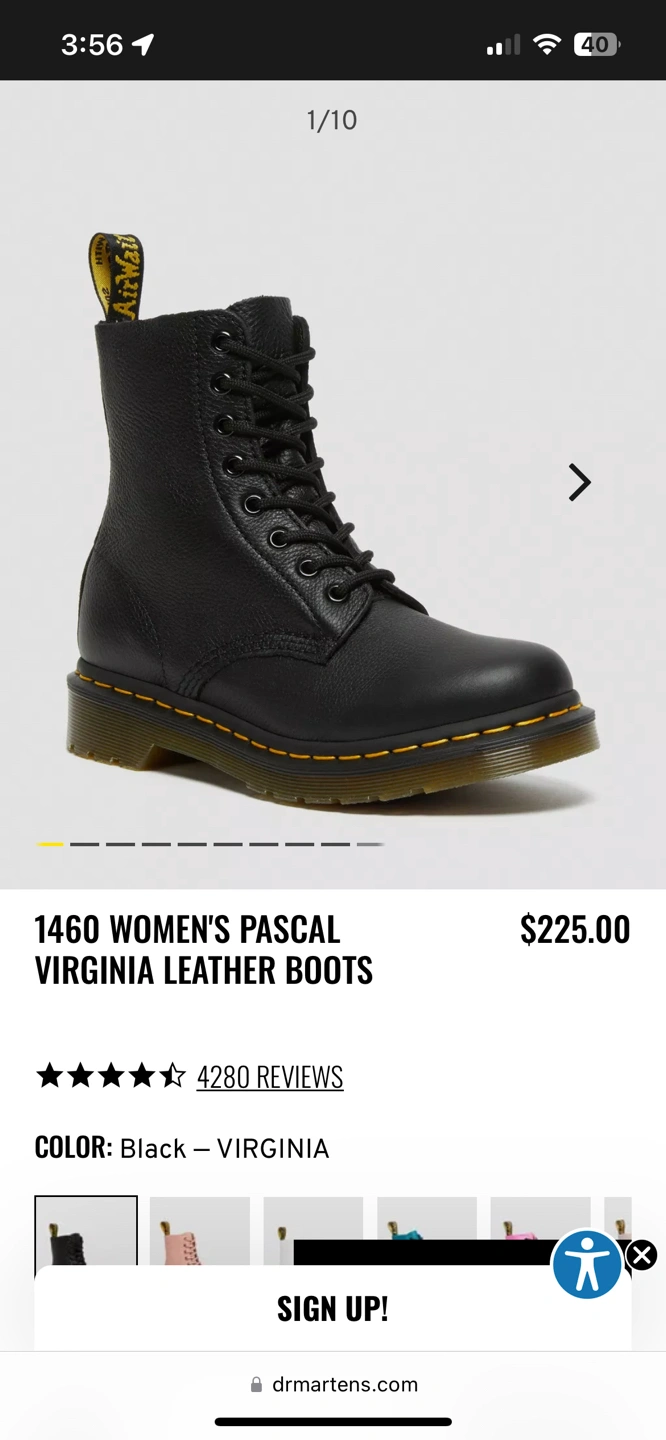Jump to the fifth image indicator dash
The width and height of the screenshot is (666, 1440).
click(192, 844)
